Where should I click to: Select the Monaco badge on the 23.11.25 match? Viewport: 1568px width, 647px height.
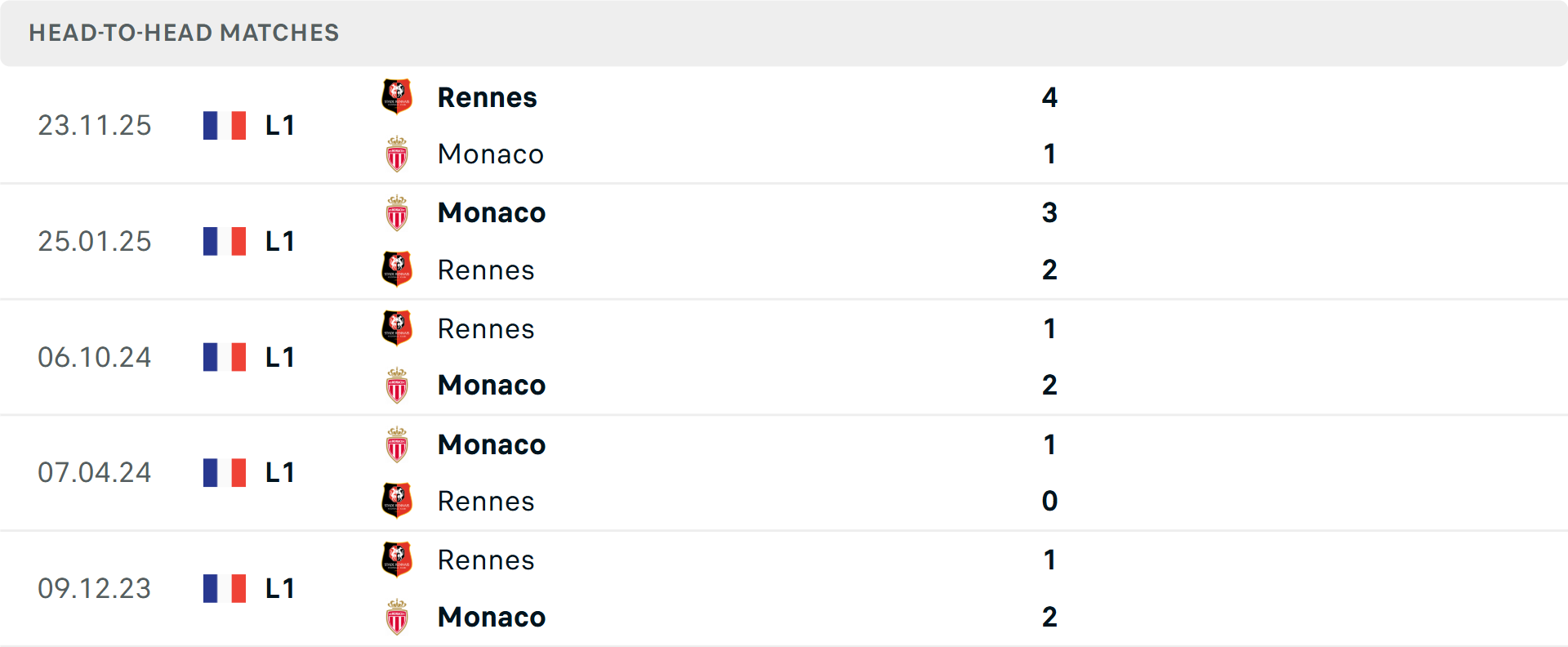coord(397,154)
